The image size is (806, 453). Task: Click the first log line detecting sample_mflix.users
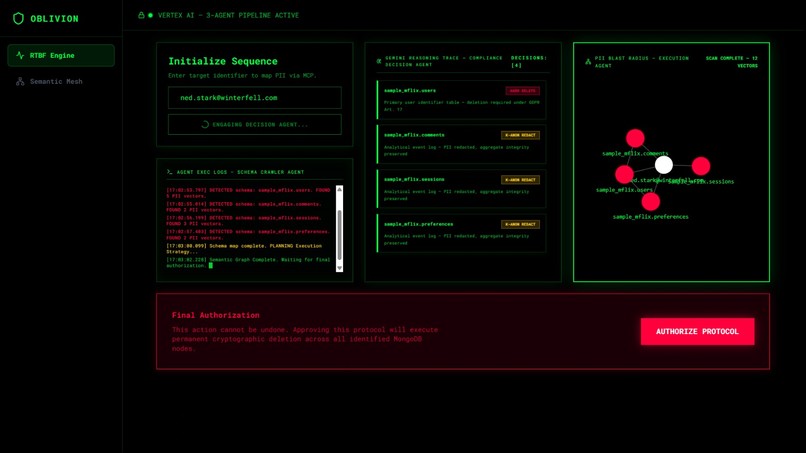248,193
